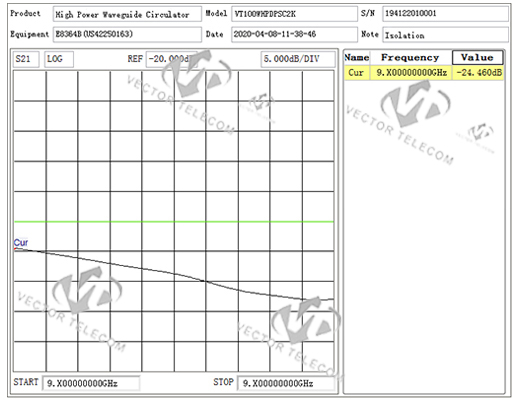The height and width of the screenshot is (401, 520).
Task: Click the START frequency field
Action: coord(91,383)
